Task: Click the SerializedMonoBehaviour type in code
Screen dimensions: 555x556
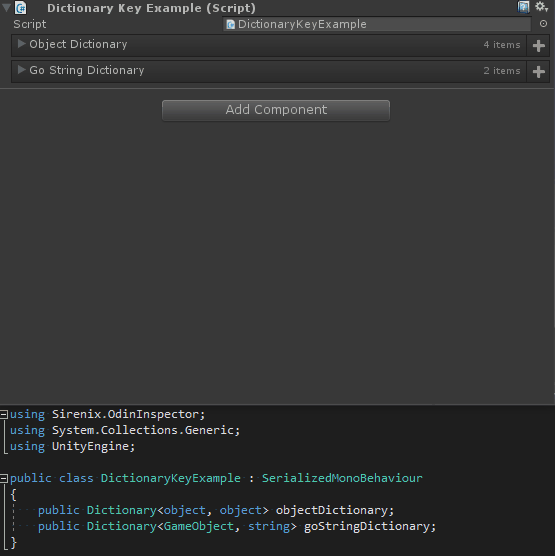Action: pos(342,478)
